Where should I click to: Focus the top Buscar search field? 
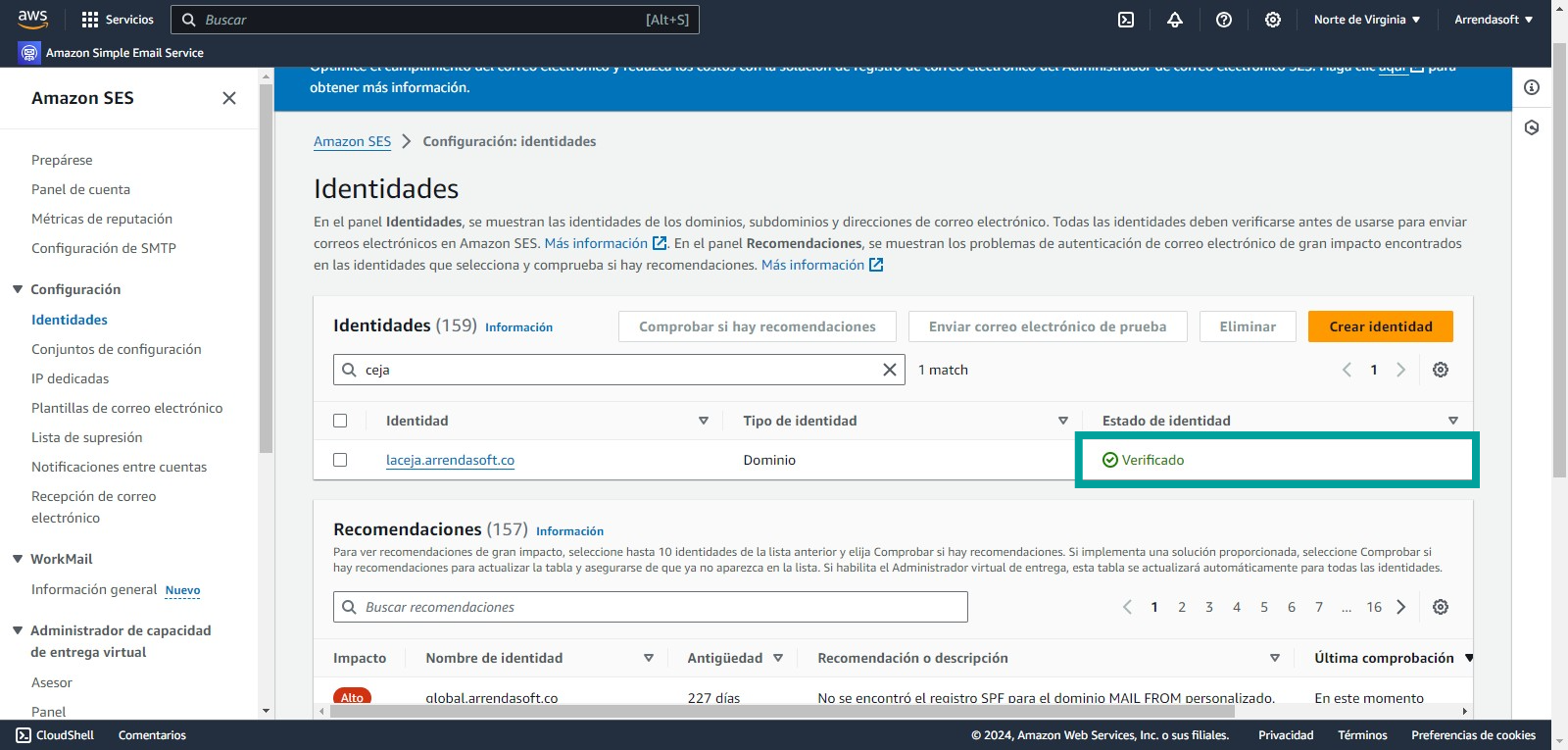pyautogui.click(x=435, y=20)
